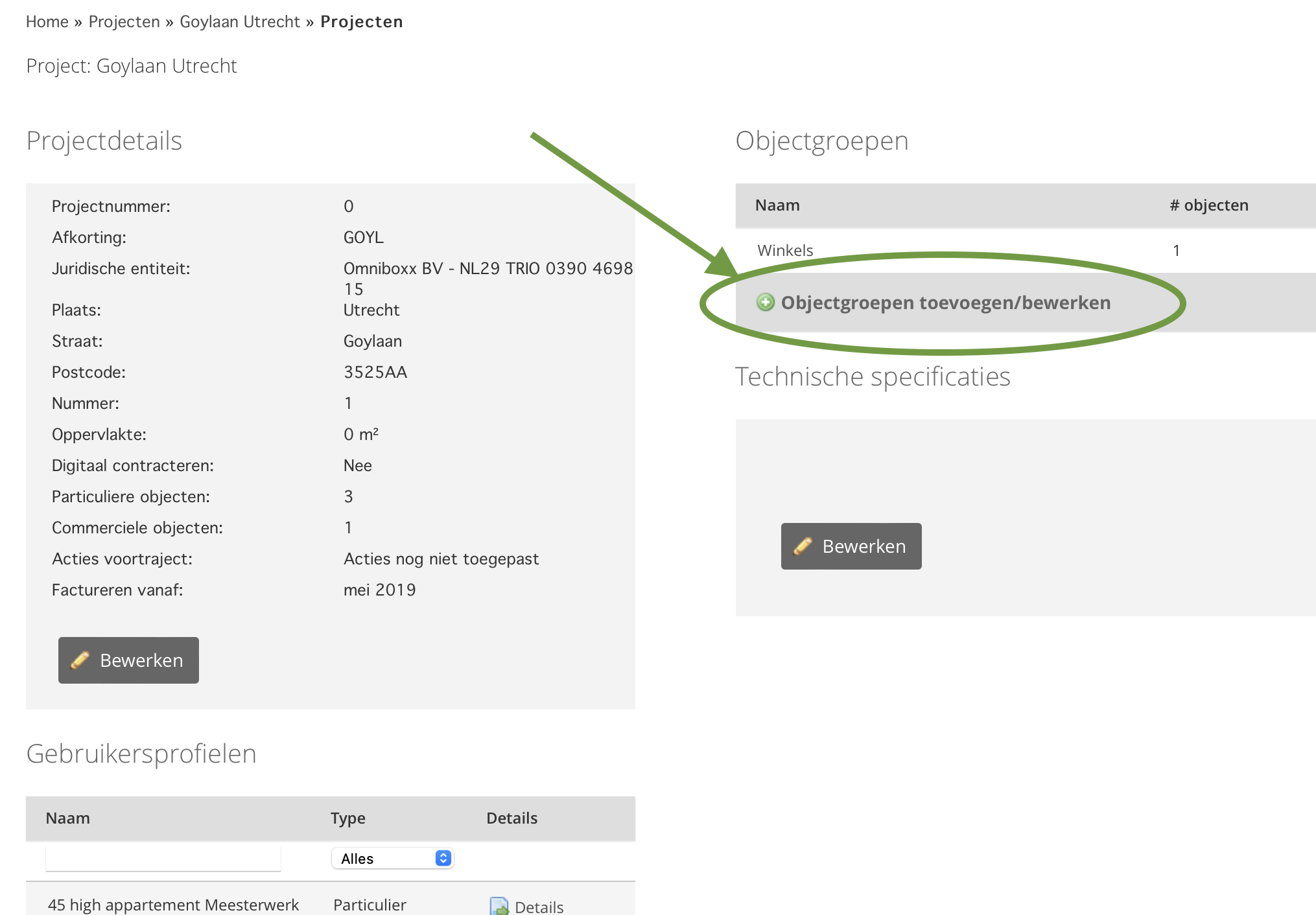This screenshot has height=915, width=1316.
Task: Click the Naam filter input field
Action: coord(163,859)
